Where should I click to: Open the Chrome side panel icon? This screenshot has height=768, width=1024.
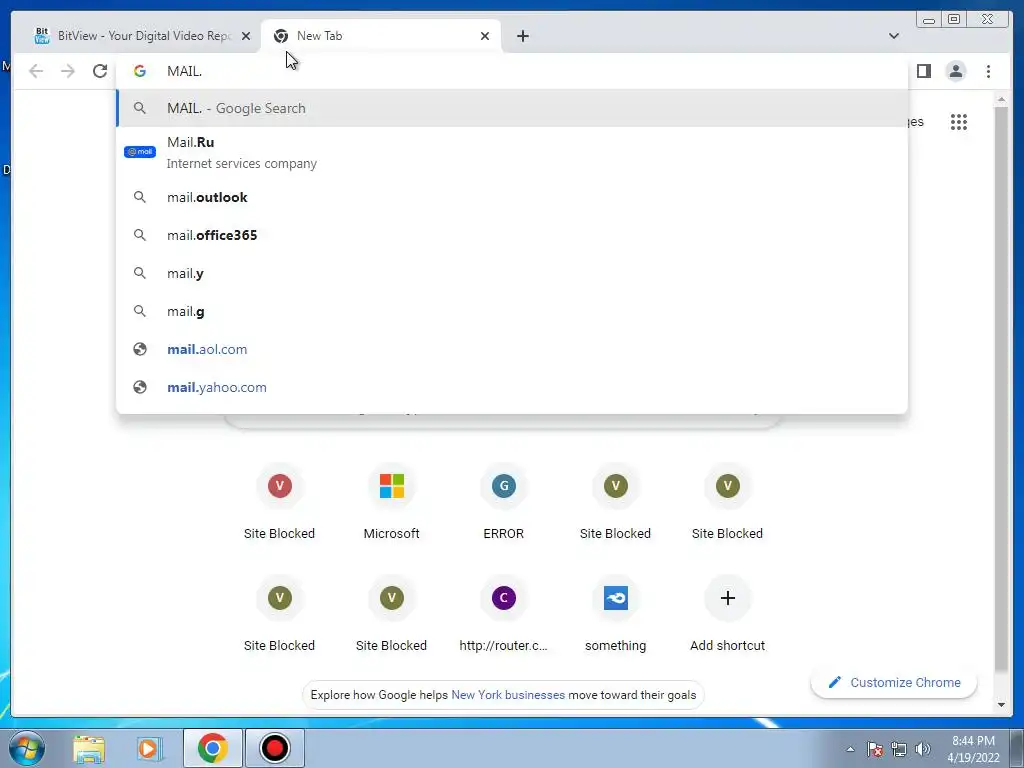point(923,71)
